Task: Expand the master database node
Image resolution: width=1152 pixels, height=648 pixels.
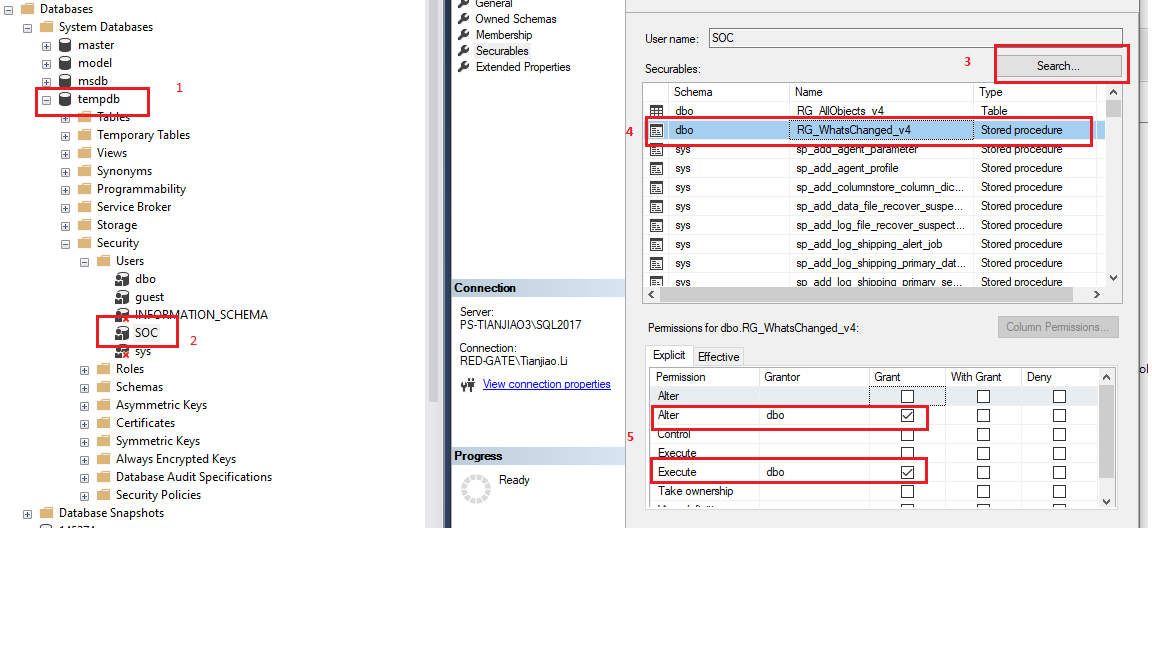Action: click(x=46, y=46)
